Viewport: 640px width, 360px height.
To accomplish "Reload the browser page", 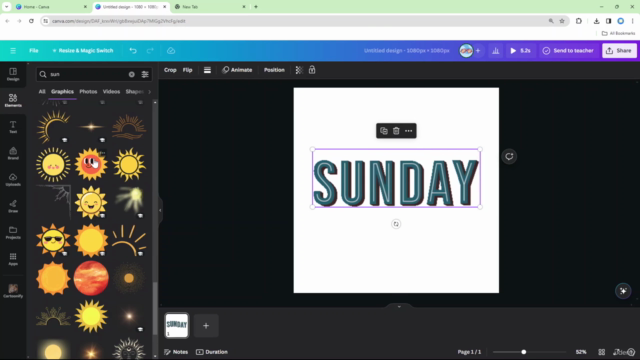I will pos(31,21).
